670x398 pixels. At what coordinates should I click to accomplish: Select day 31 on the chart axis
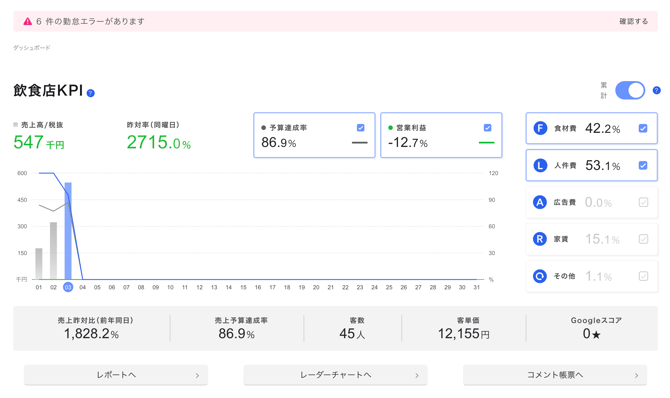click(476, 287)
